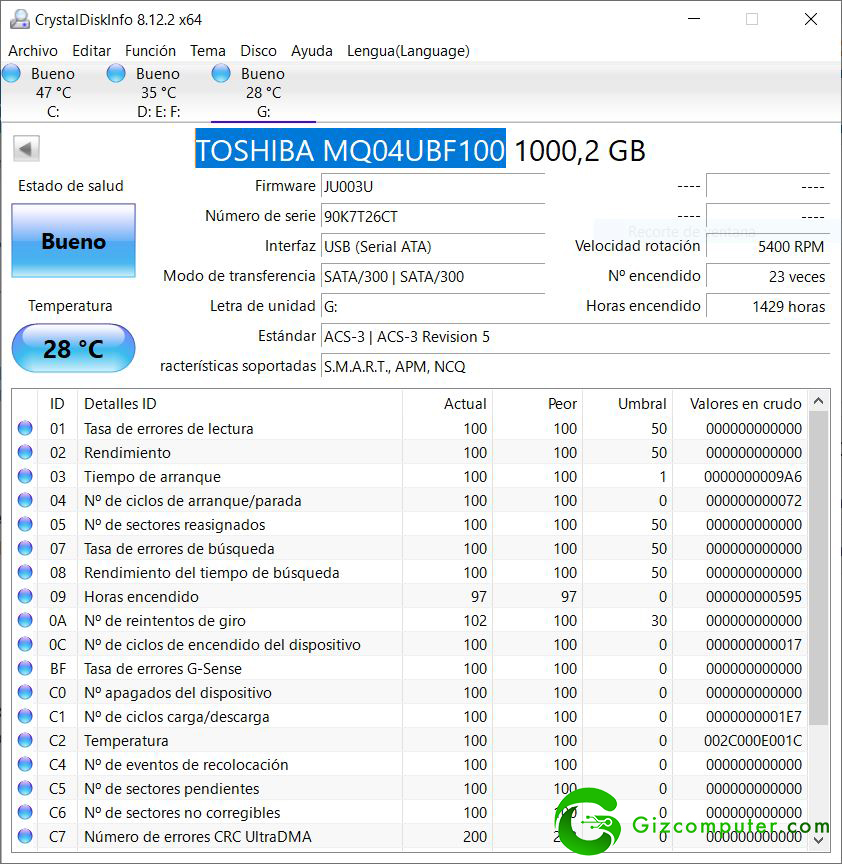Click status orb for sectores pendientes row
The width and height of the screenshot is (842, 864).
[x=25, y=789]
